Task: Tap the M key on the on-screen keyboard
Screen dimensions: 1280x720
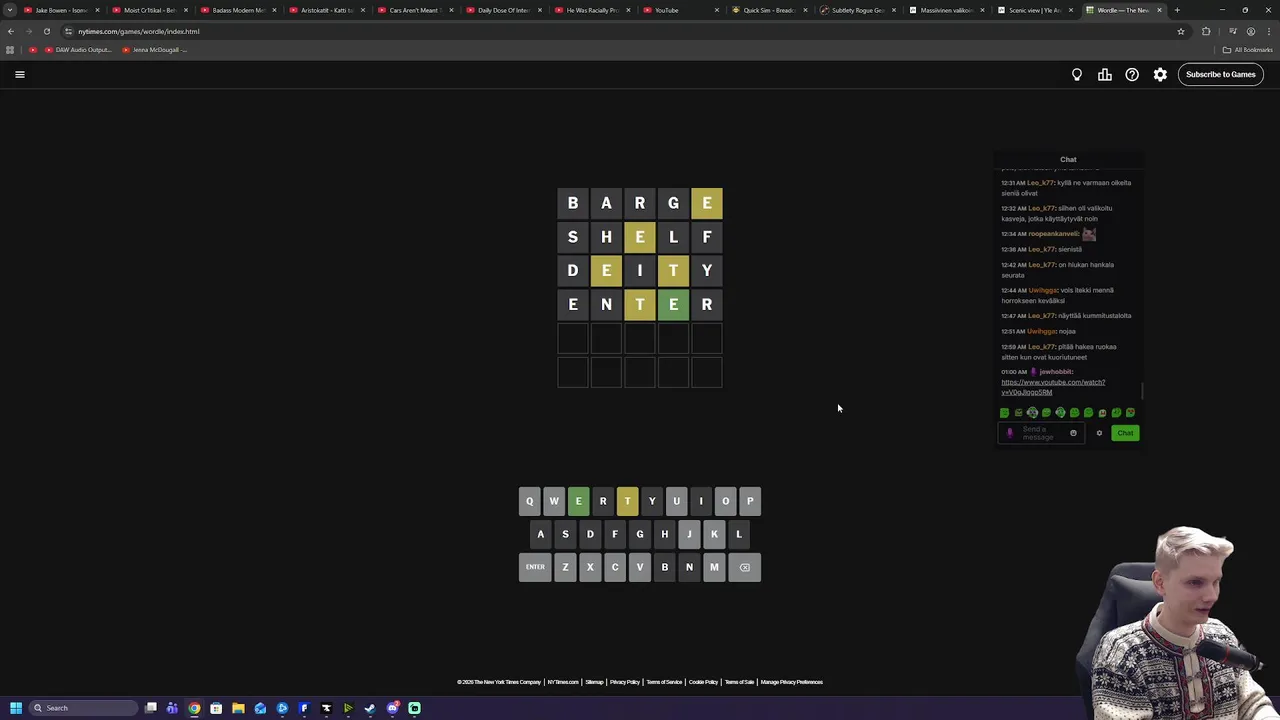Action: pyautogui.click(x=714, y=567)
